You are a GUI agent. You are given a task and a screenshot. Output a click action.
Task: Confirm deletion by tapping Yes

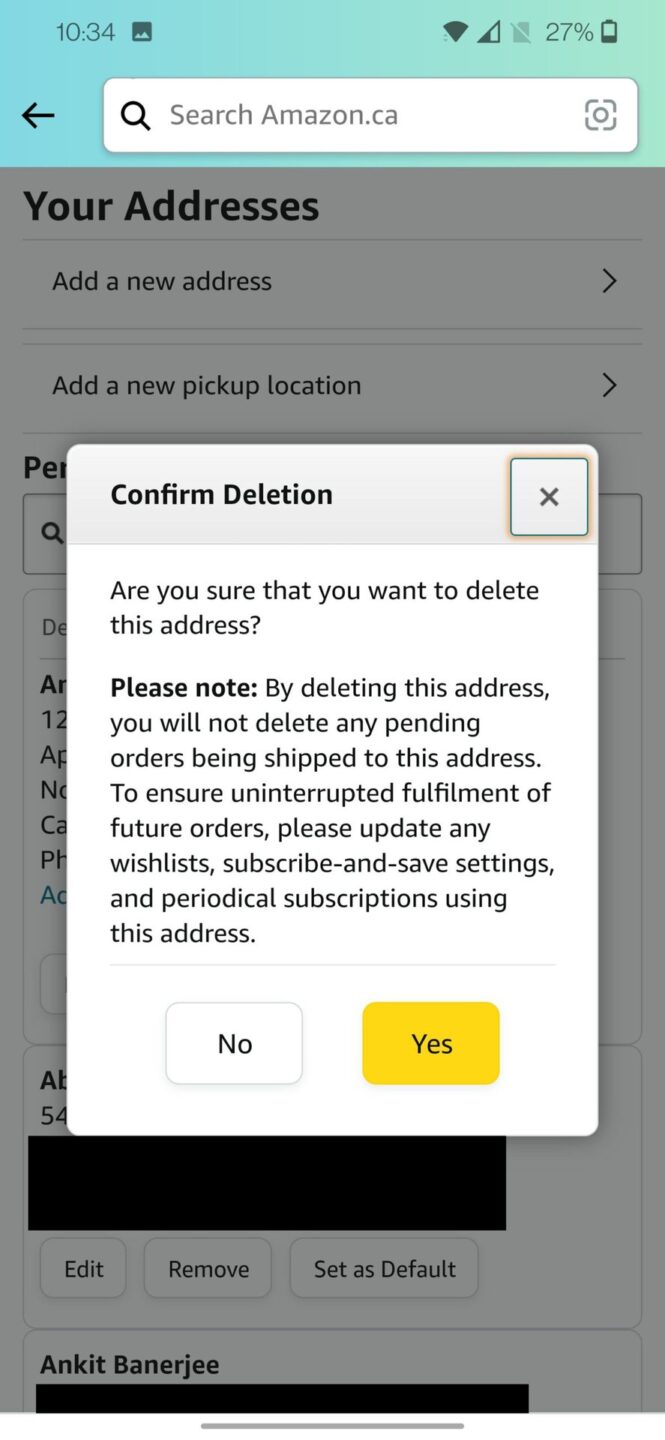[x=430, y=1043]
